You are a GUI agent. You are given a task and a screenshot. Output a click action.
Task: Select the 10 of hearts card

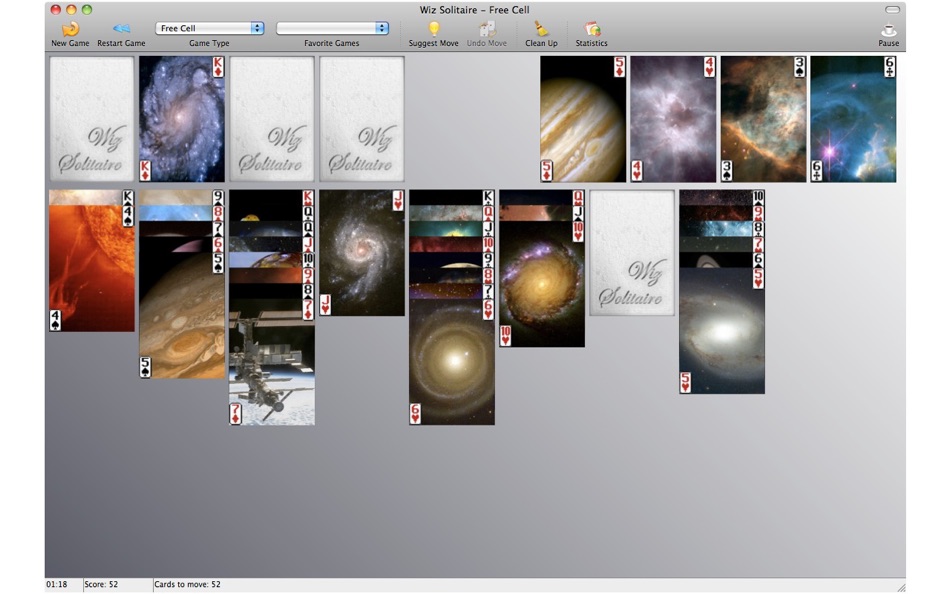pyautogui.click(x=542, y=284)
